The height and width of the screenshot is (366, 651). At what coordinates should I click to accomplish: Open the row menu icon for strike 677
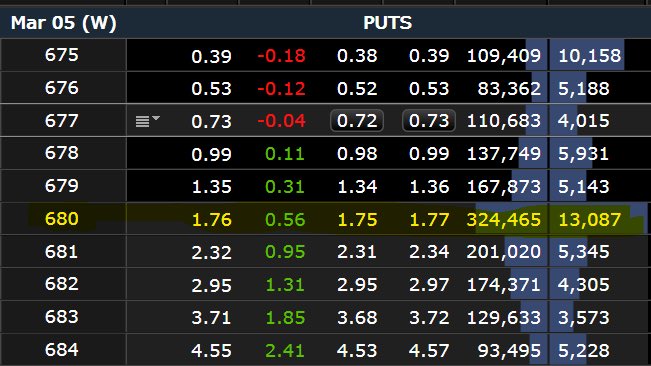coord(147,121)
